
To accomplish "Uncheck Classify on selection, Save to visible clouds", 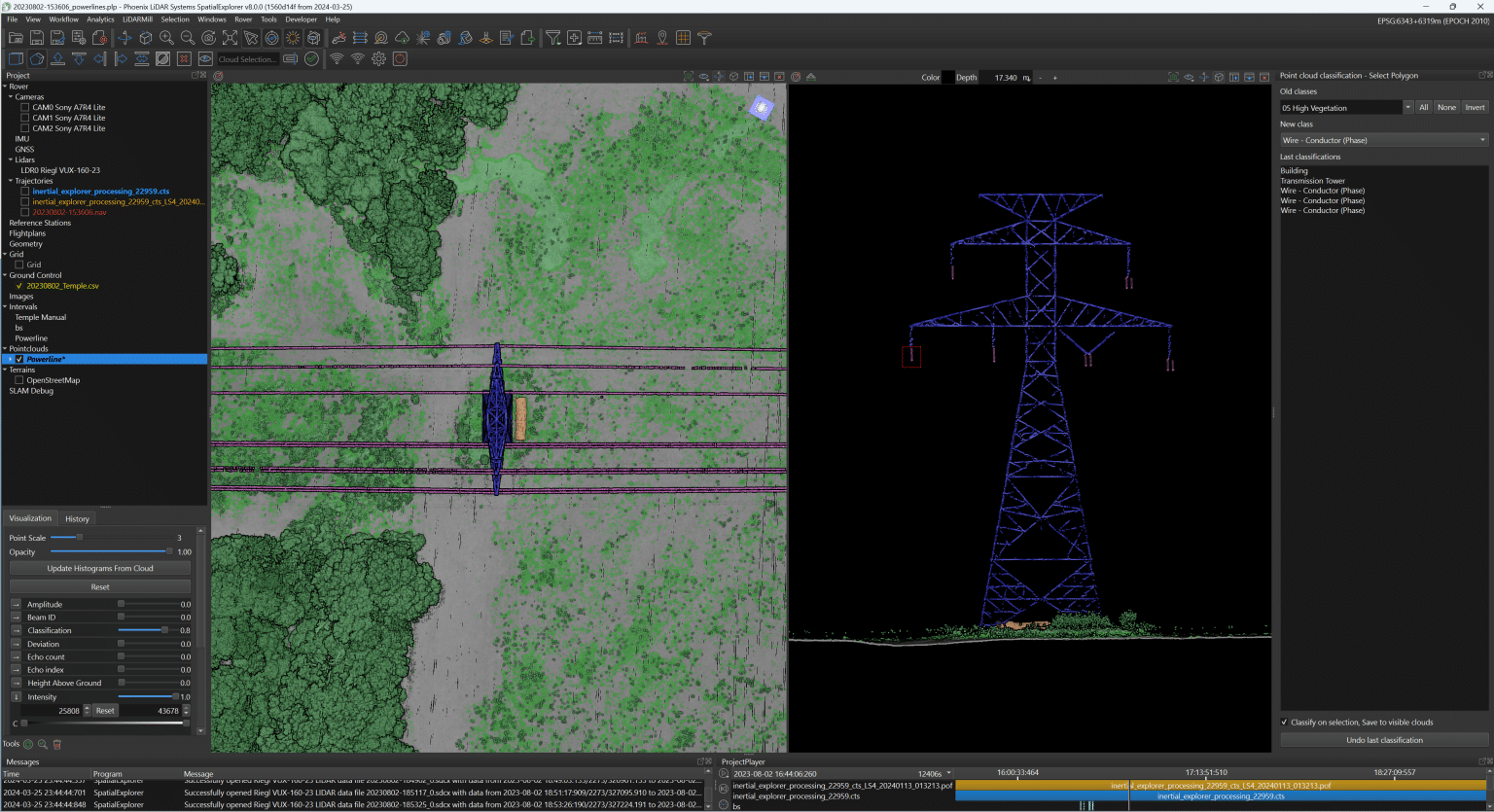I will tap(1285, 722).
